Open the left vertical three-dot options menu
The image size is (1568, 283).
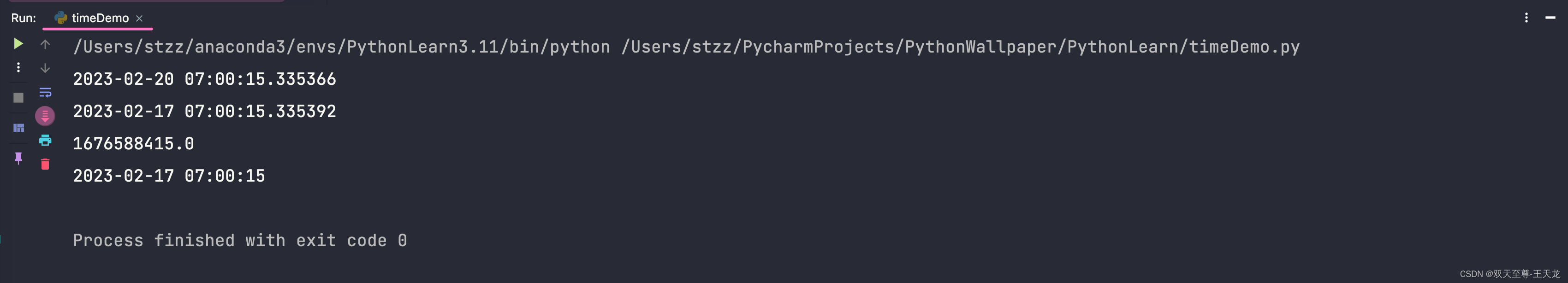tap(18, 67)
